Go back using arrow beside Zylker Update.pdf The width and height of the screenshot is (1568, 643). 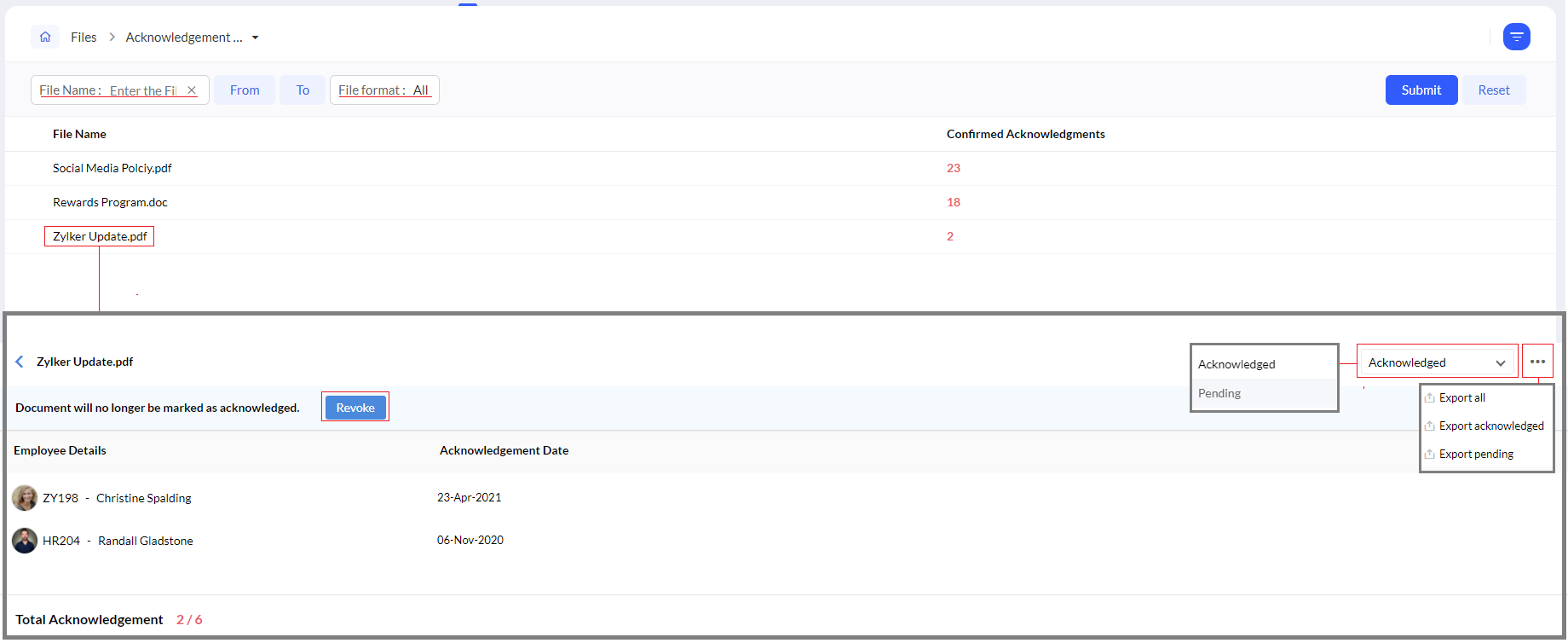coord(20,362)
